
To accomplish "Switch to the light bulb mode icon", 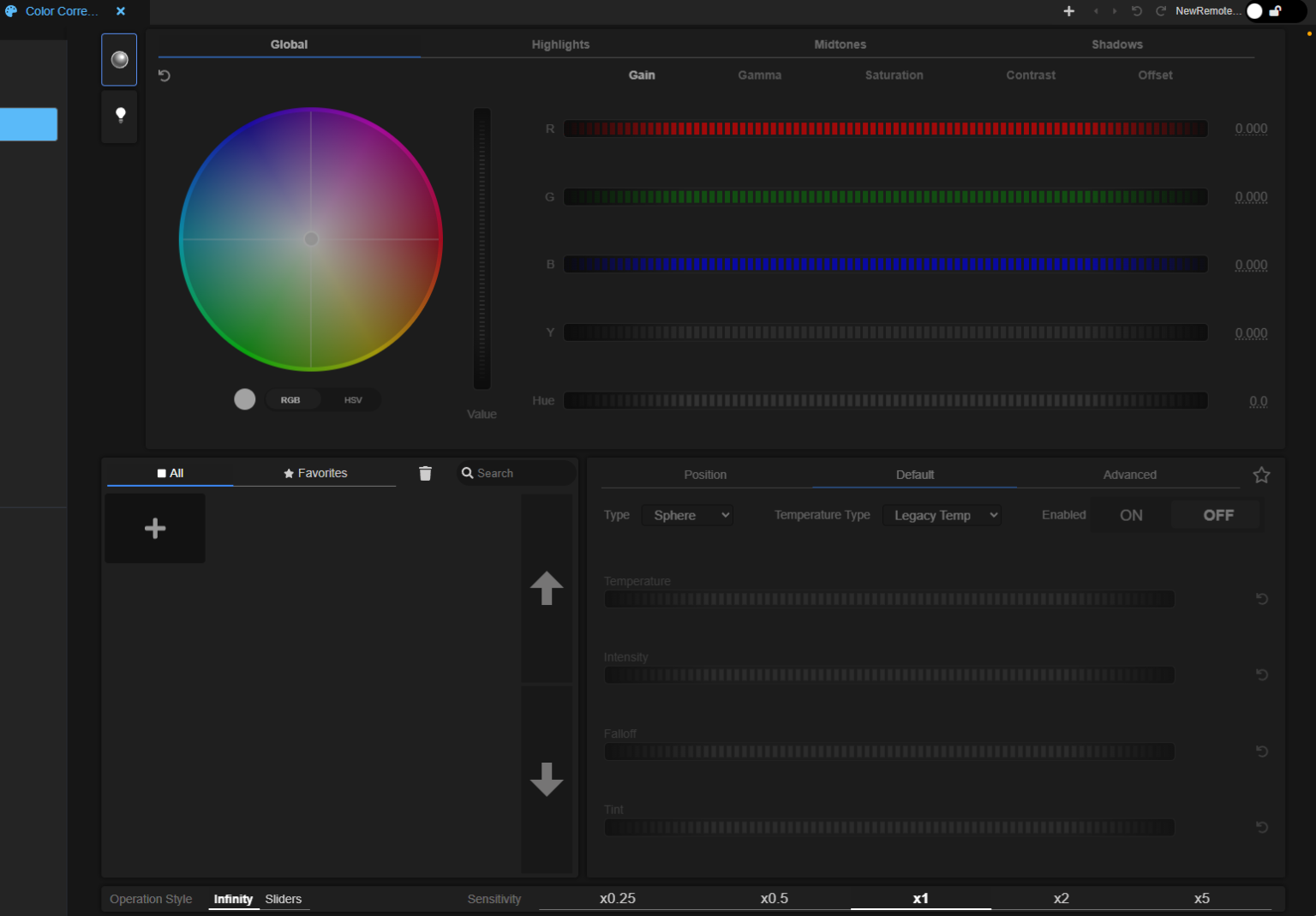I will [119, 117].
